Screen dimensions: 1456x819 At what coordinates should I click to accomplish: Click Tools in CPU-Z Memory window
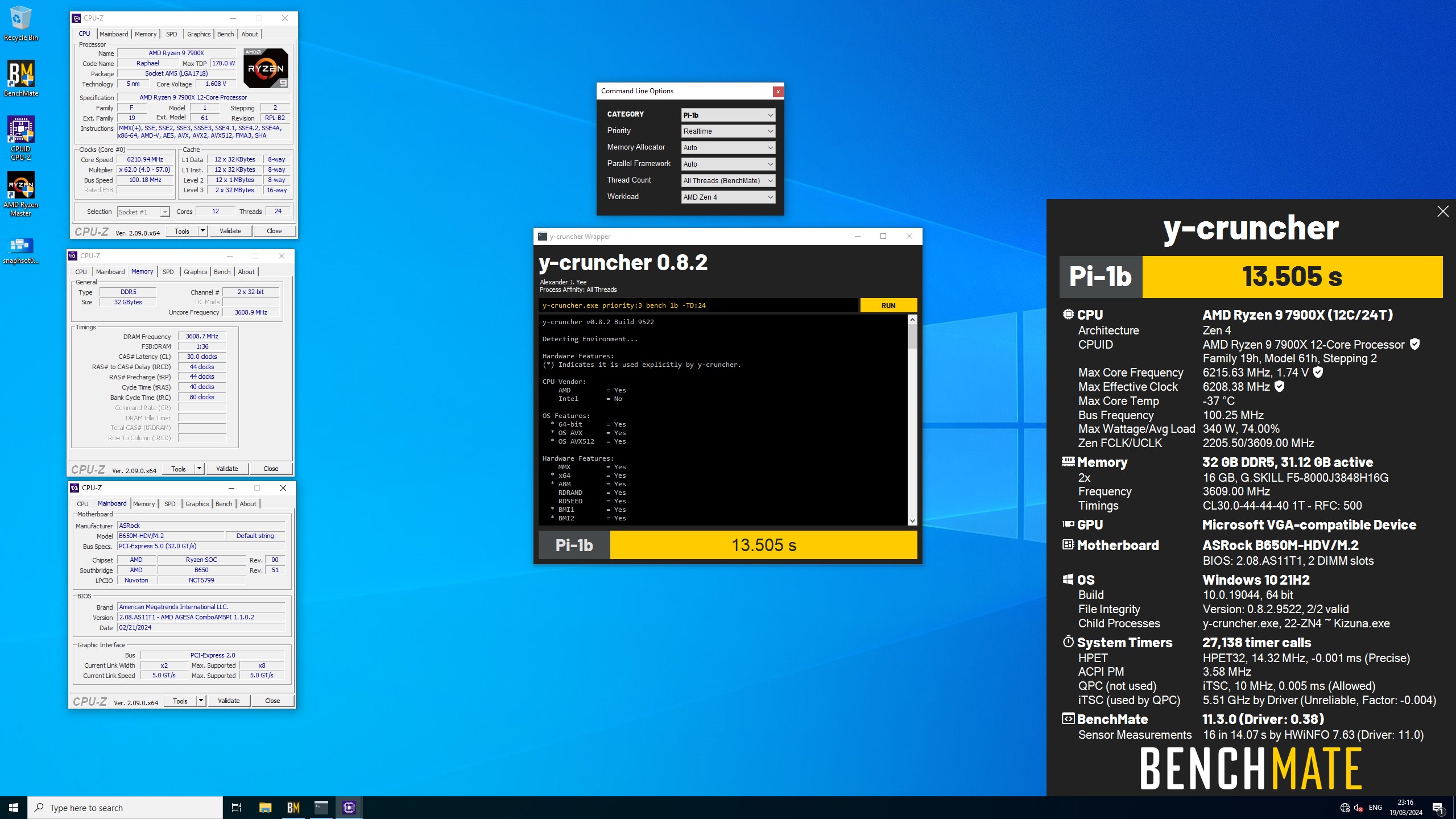click(179, 469)
